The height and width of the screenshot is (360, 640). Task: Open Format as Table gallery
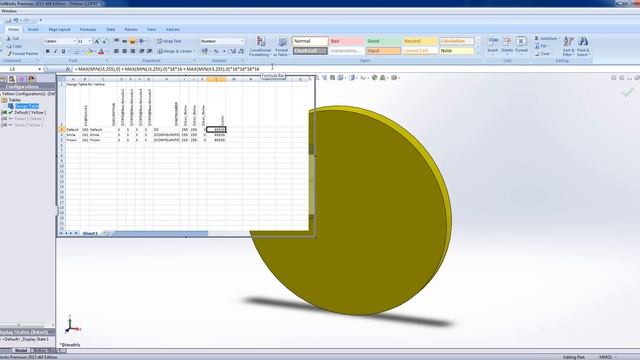click(x=282, y=46)
